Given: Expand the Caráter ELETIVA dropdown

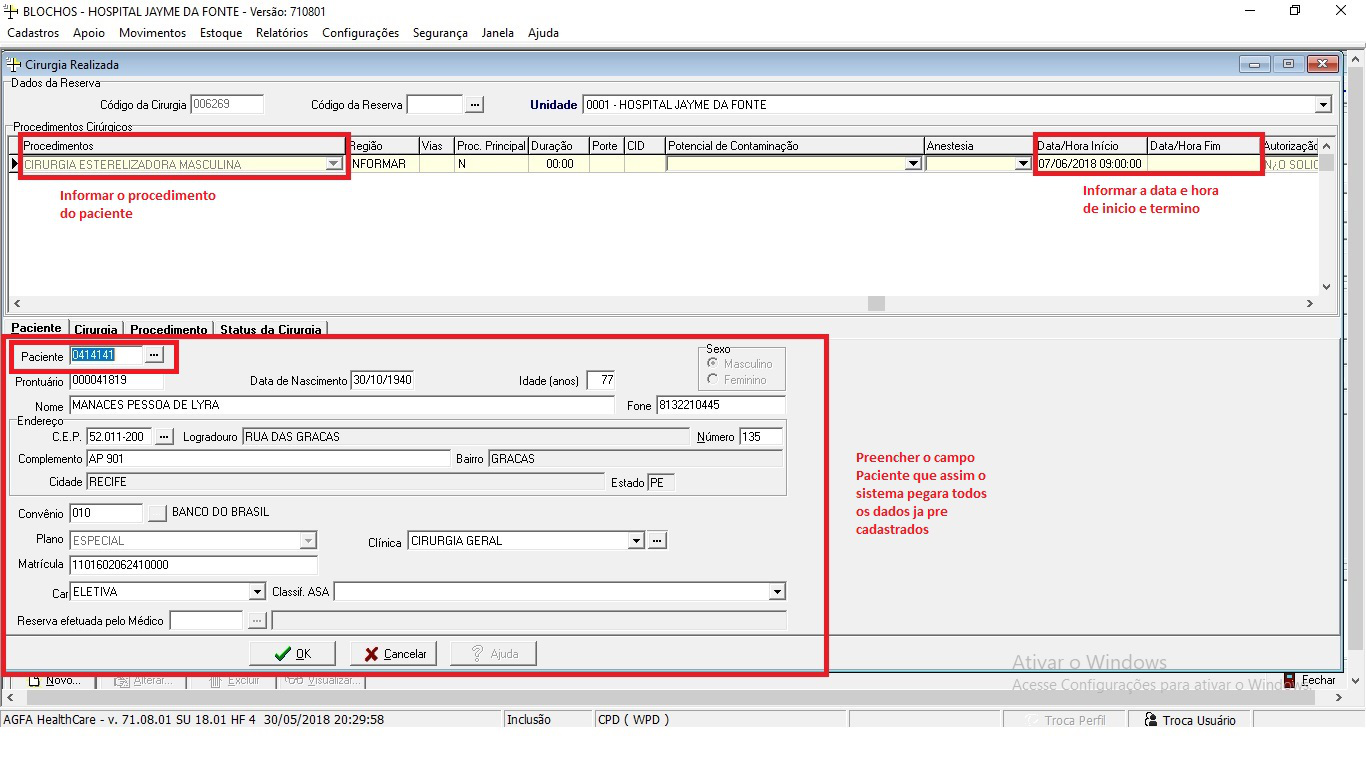Looking at the screenshot, I should [257, 592].
